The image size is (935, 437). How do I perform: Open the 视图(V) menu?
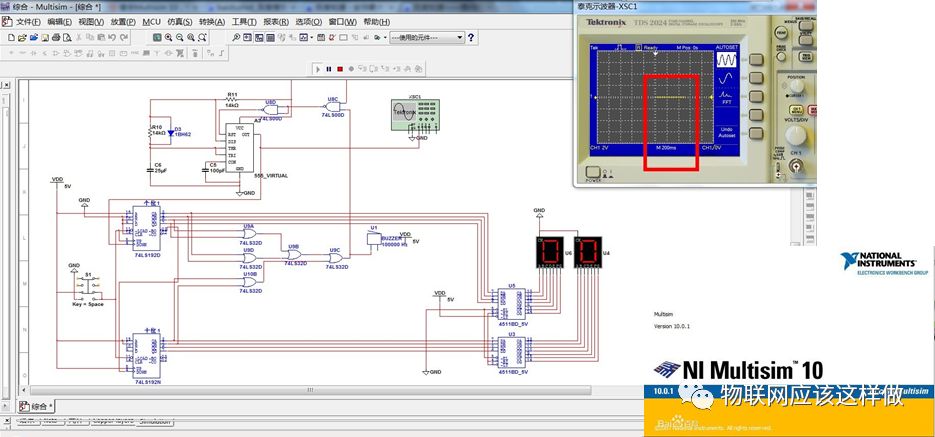point(91,22)
